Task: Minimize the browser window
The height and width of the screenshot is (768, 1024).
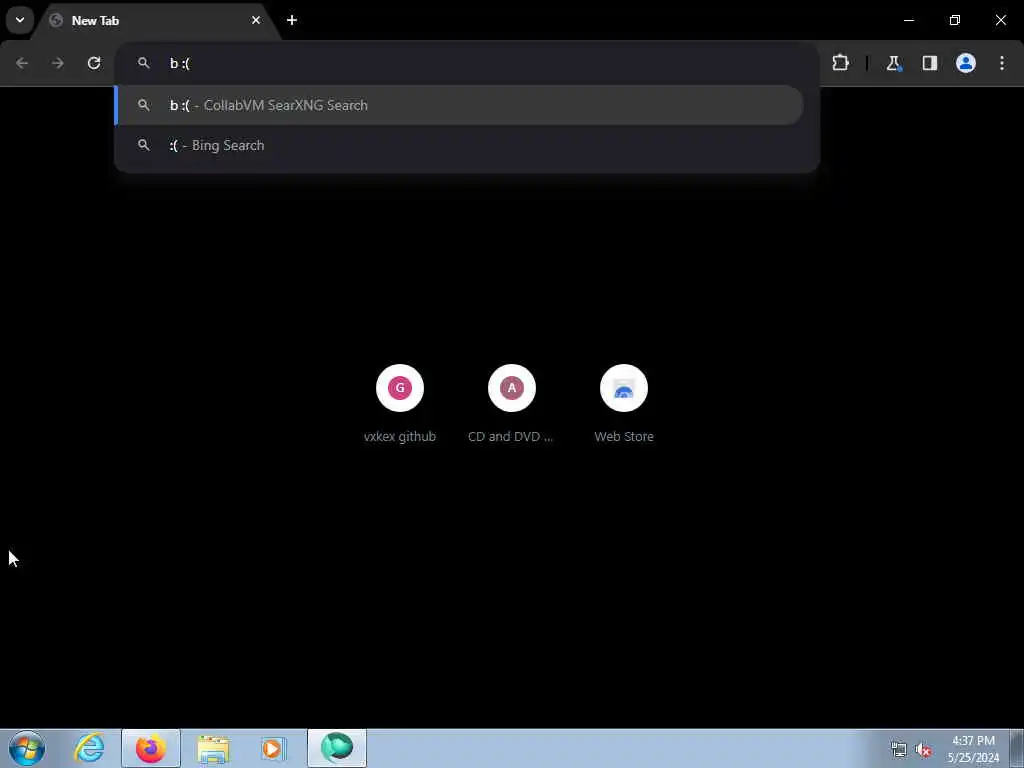Action: 908,20
